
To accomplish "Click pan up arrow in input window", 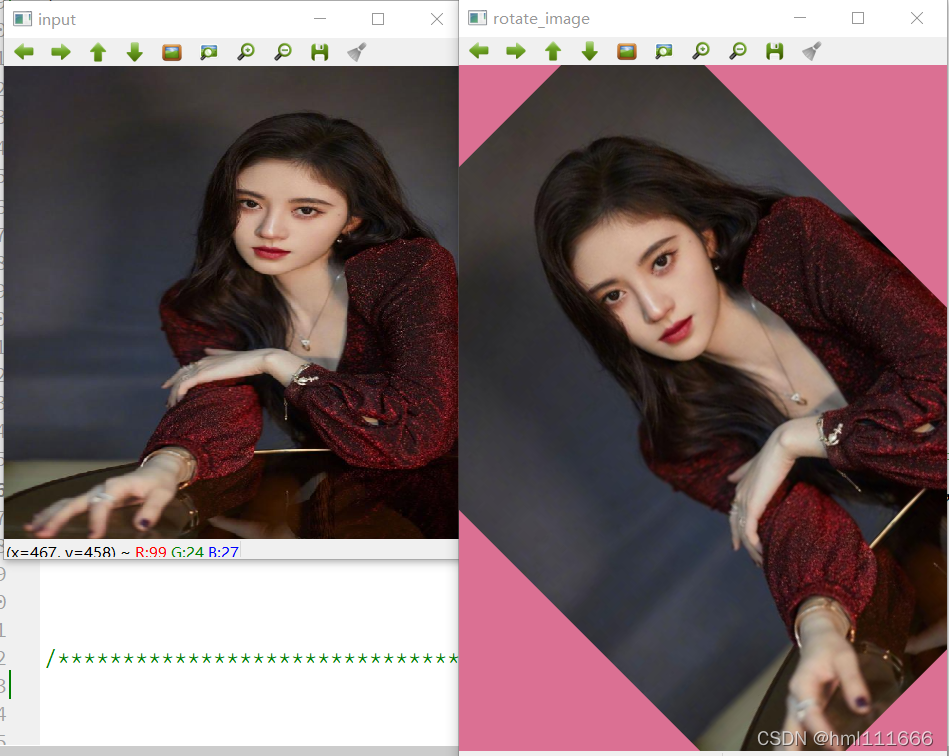I will 98,52.
